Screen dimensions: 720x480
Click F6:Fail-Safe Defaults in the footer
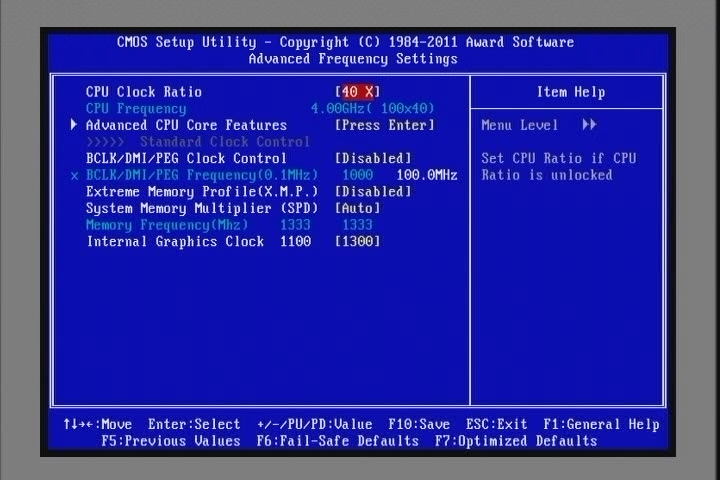point(338,441)
